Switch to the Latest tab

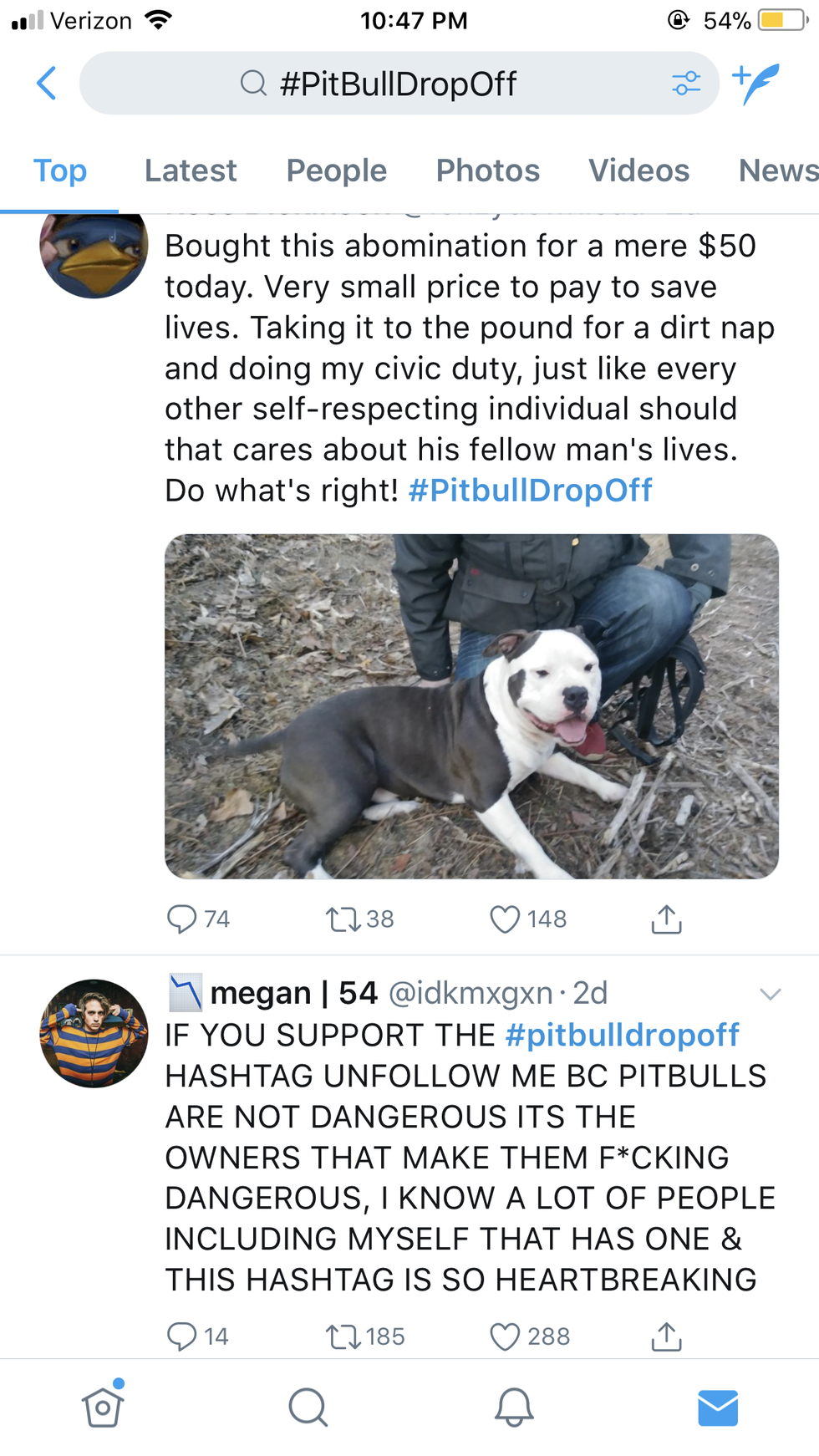point(191,171)
